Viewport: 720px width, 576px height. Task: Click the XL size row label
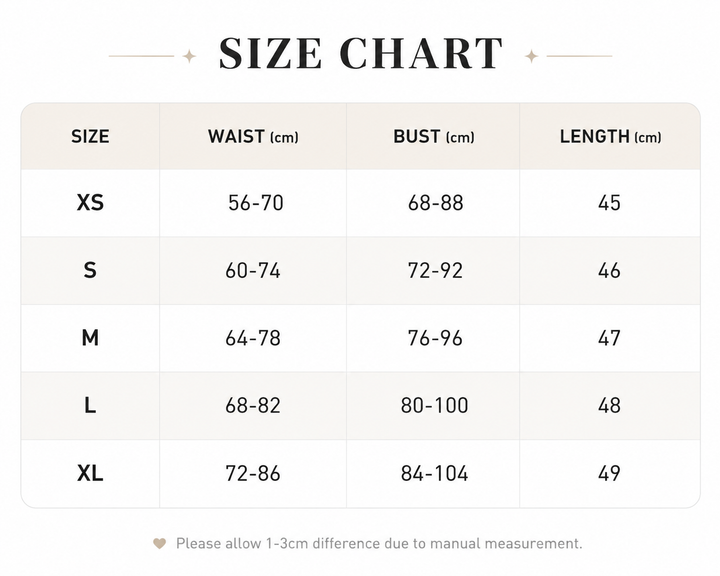90,473
